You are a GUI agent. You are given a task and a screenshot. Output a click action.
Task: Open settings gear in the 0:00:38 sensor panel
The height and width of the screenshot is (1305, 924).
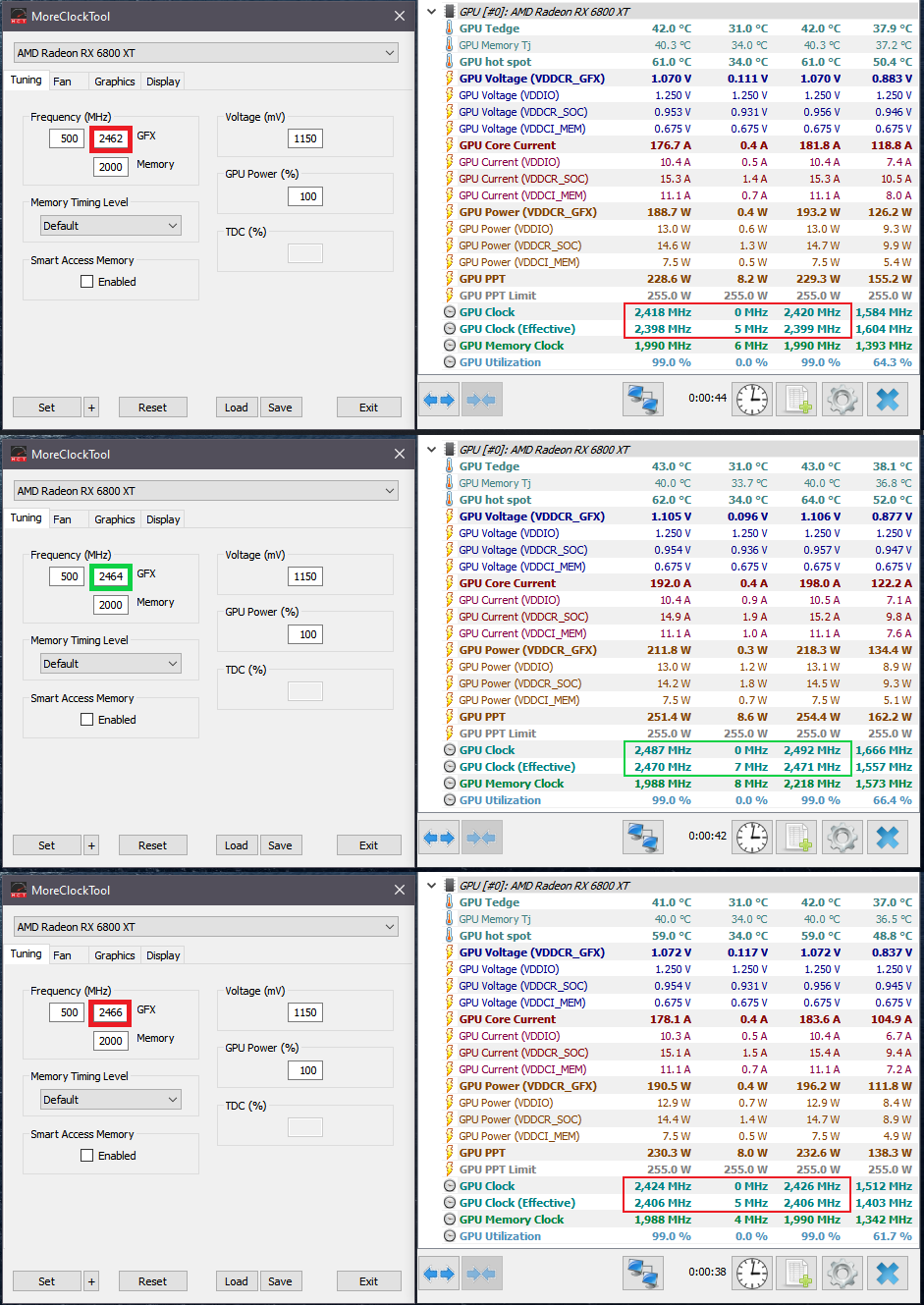[x=842, y=1274]
